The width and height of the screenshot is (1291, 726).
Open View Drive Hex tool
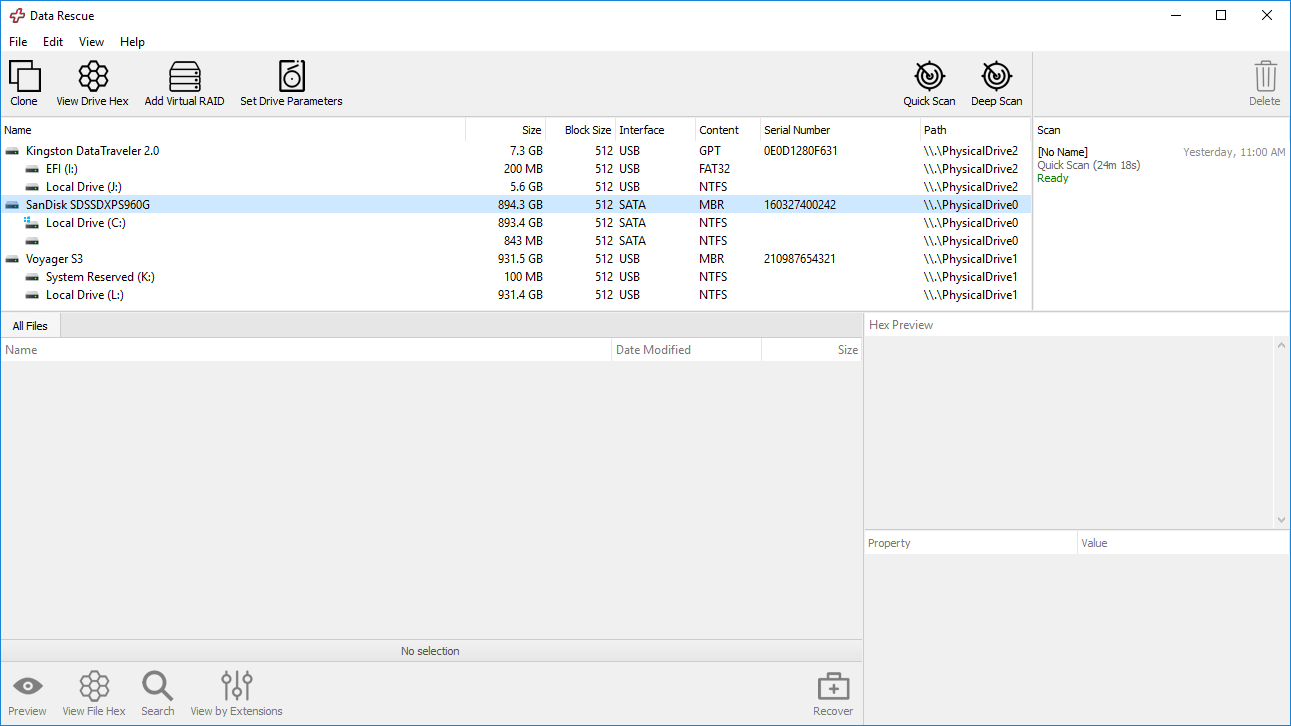(93, 77)
